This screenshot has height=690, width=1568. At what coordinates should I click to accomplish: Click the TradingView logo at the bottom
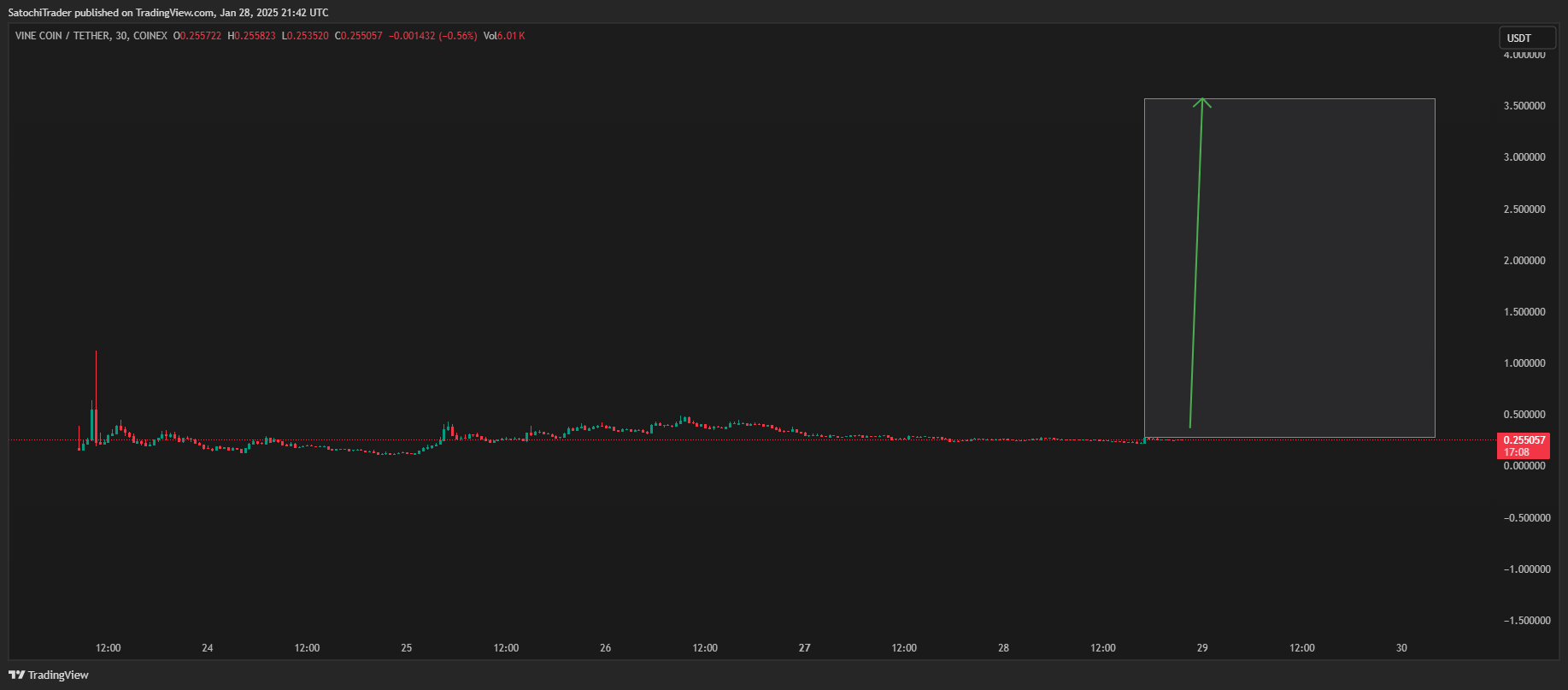[x=49, y=675]
